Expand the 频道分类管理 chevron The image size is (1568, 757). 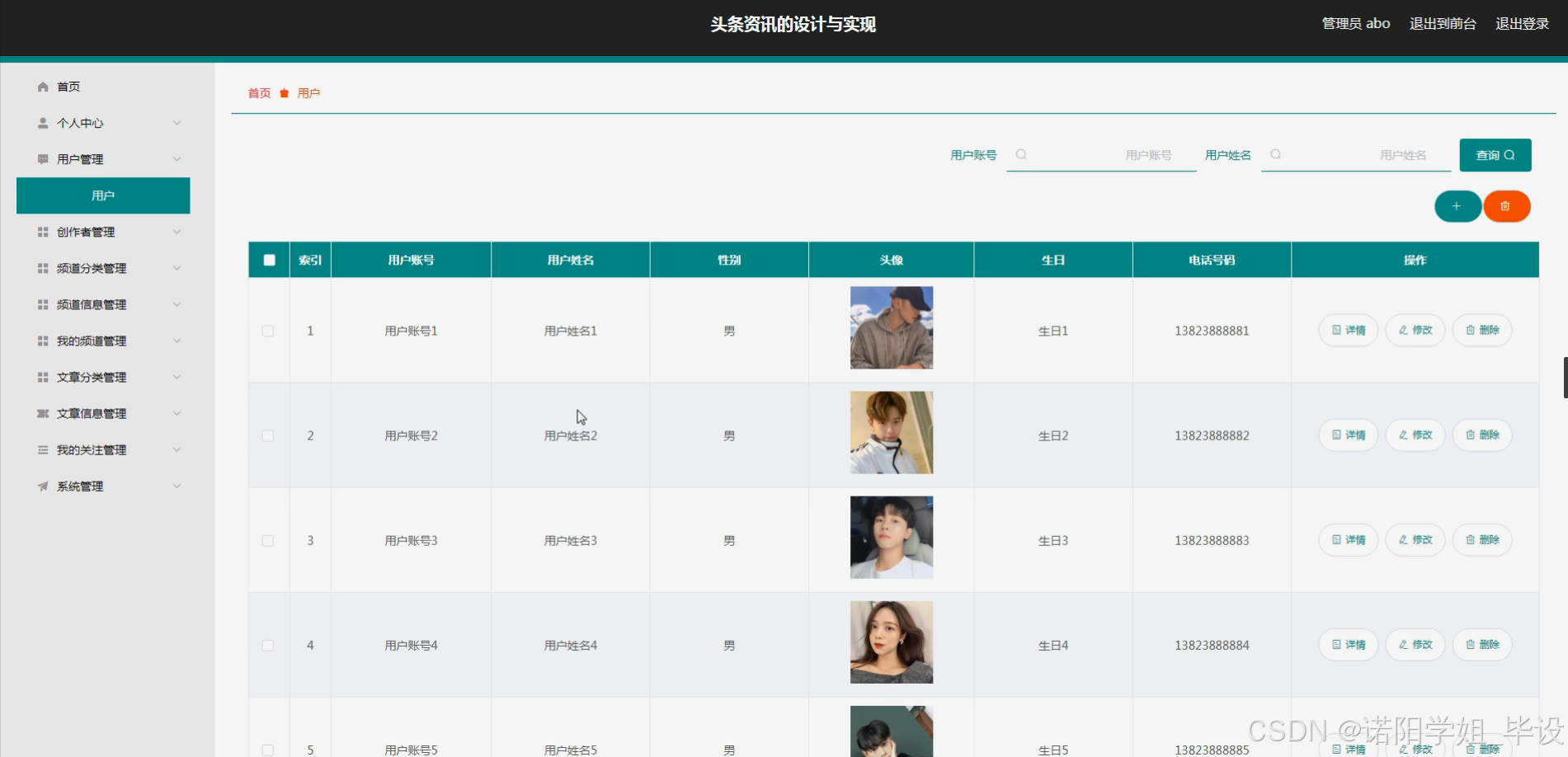177,268
